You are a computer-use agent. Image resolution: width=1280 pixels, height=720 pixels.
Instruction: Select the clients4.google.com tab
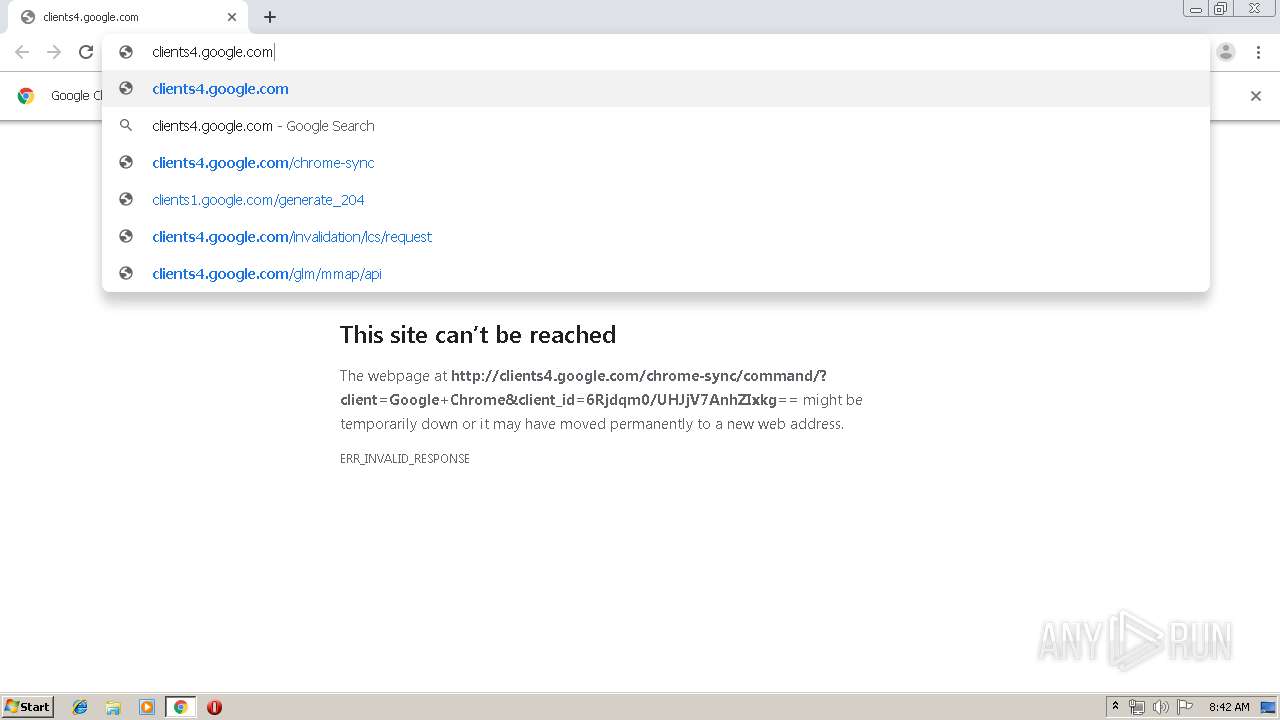[x=128, y=17]
